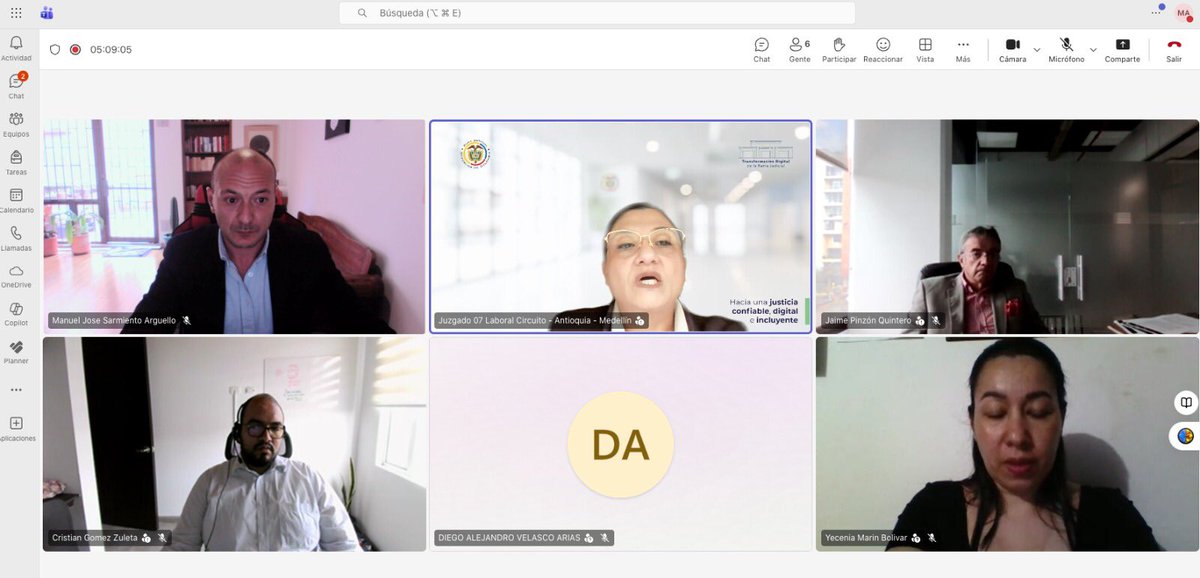Image resolution: width=1200 pixels, height=578 pixels.
Task: Open the Actividad feed in sidebar
Action: click(16, 48)
